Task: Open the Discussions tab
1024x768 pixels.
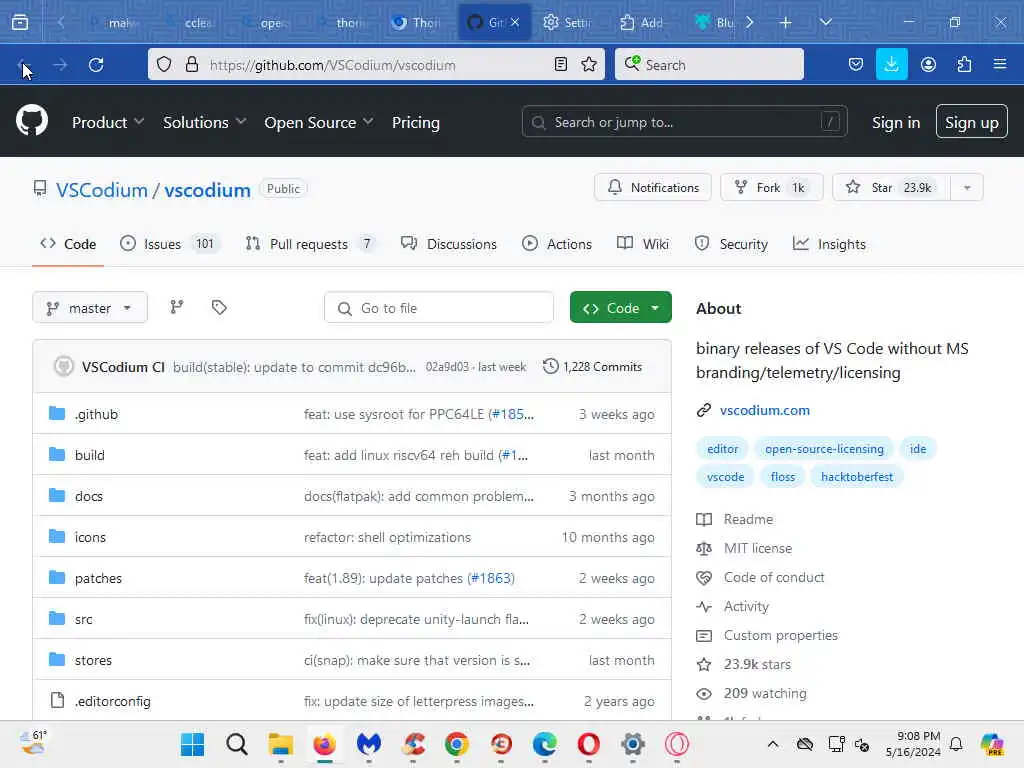Action: click(449, 244)
